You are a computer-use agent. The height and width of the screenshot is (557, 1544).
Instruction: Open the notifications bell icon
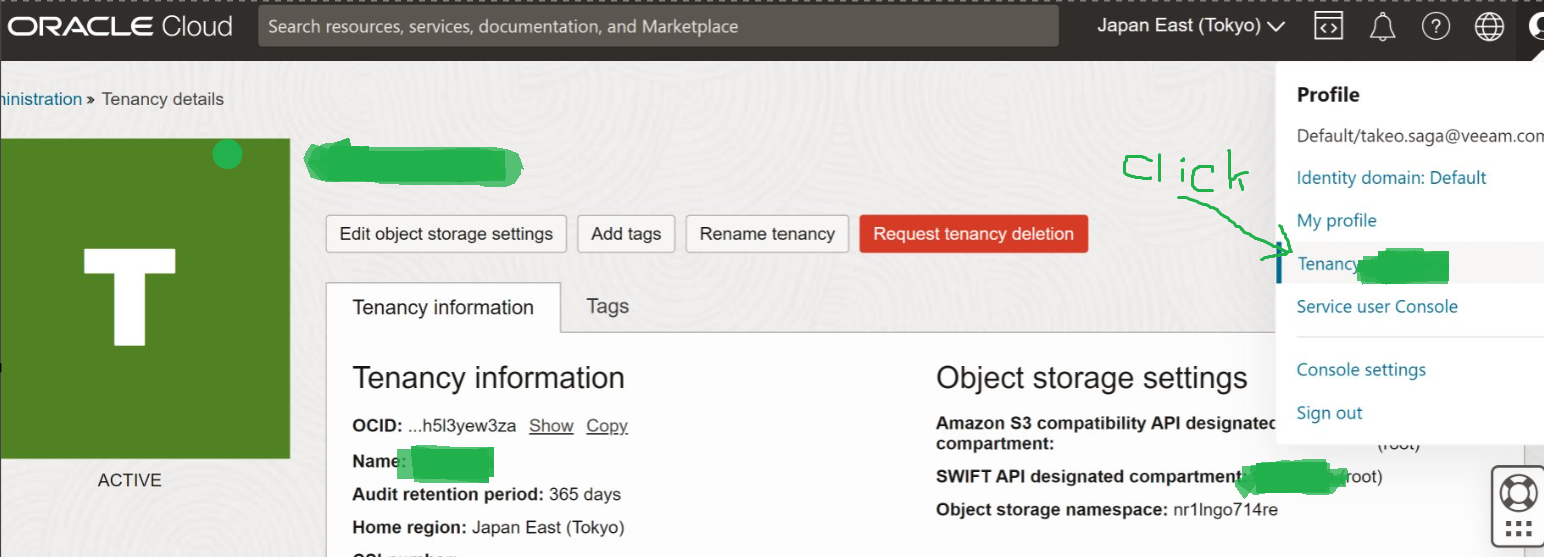(1382, 27)
